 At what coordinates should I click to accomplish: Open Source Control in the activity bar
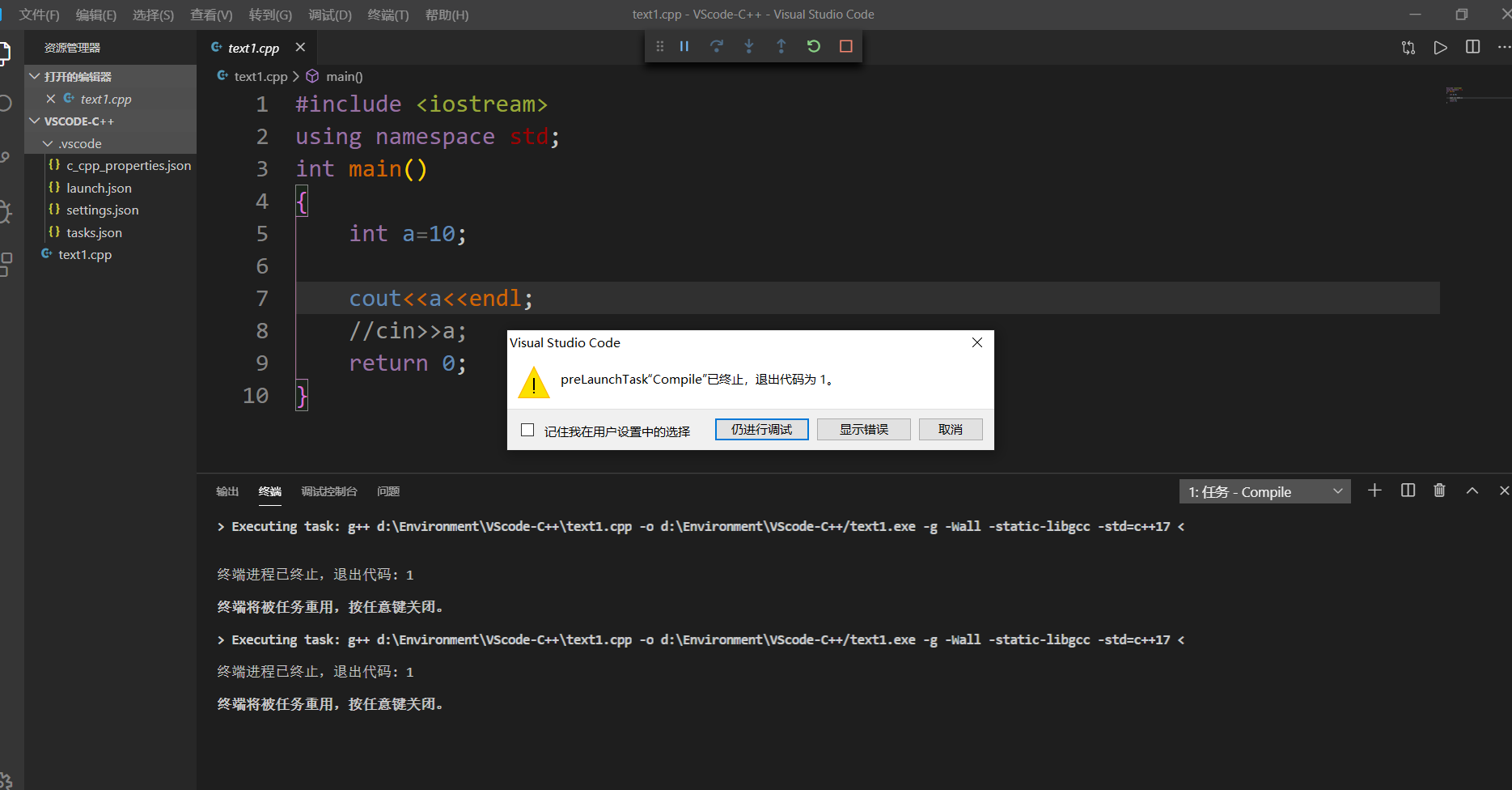pyautogui.click(x=5, y=157)
